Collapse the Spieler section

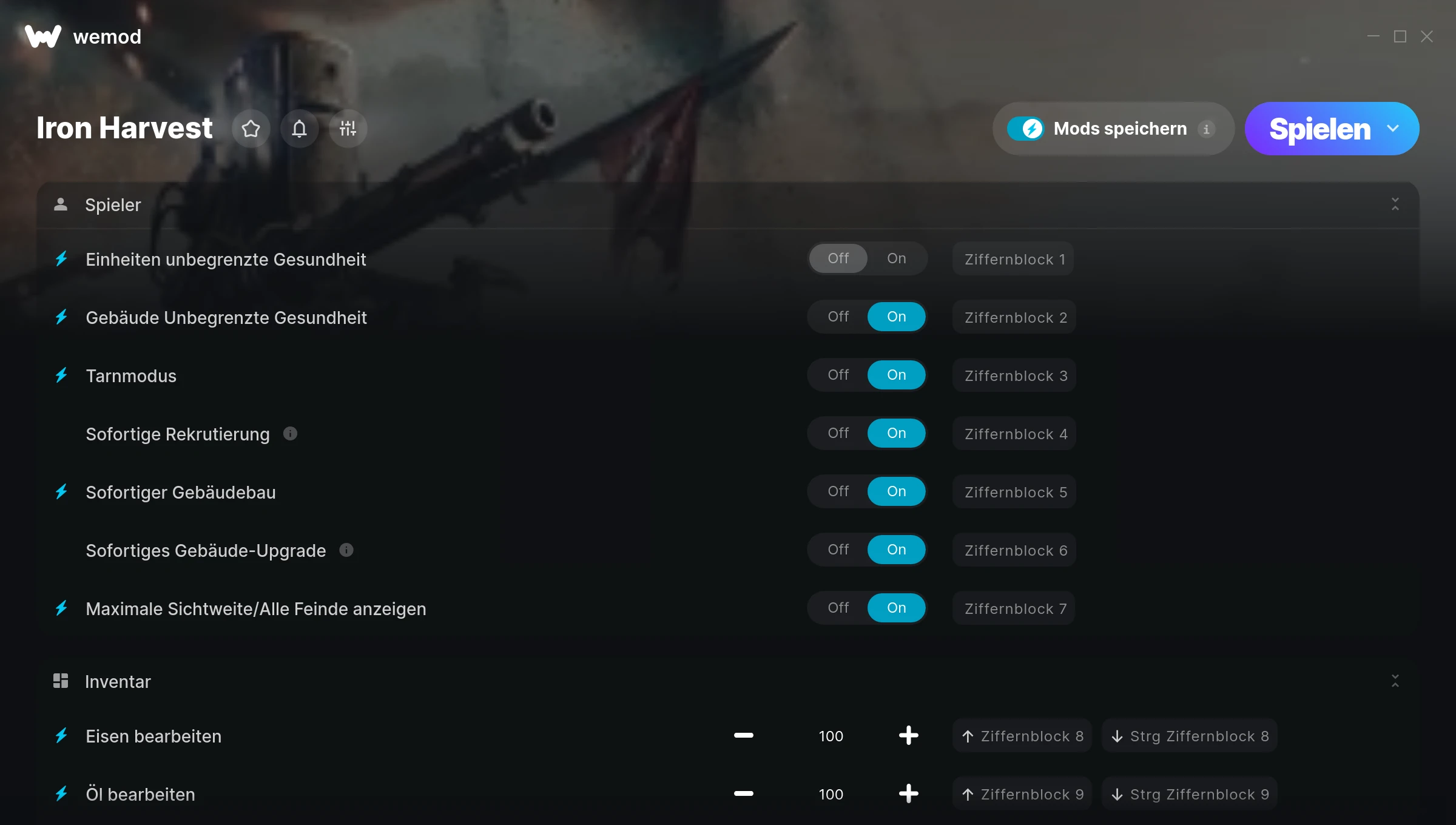pyautogui.click(x=1395, y=204)
